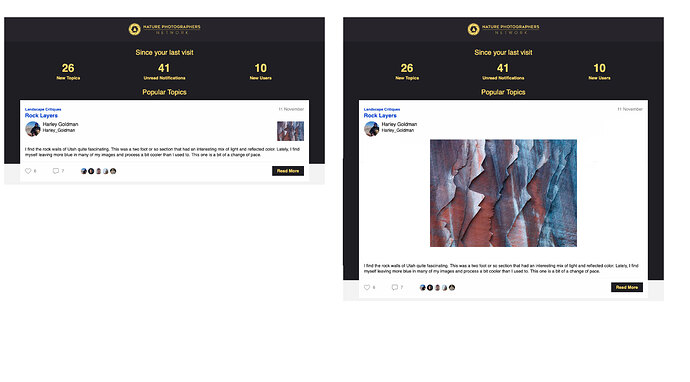Click heart like icon in large-photo email
This screenshot has height=382, width=690.
coord(367,287)
